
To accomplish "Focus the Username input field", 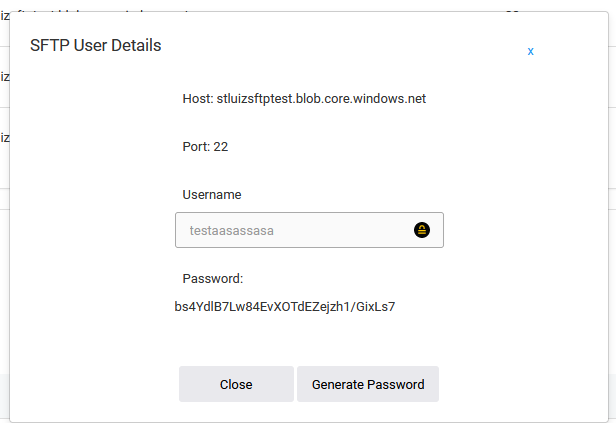I will [x=295, y=230].
